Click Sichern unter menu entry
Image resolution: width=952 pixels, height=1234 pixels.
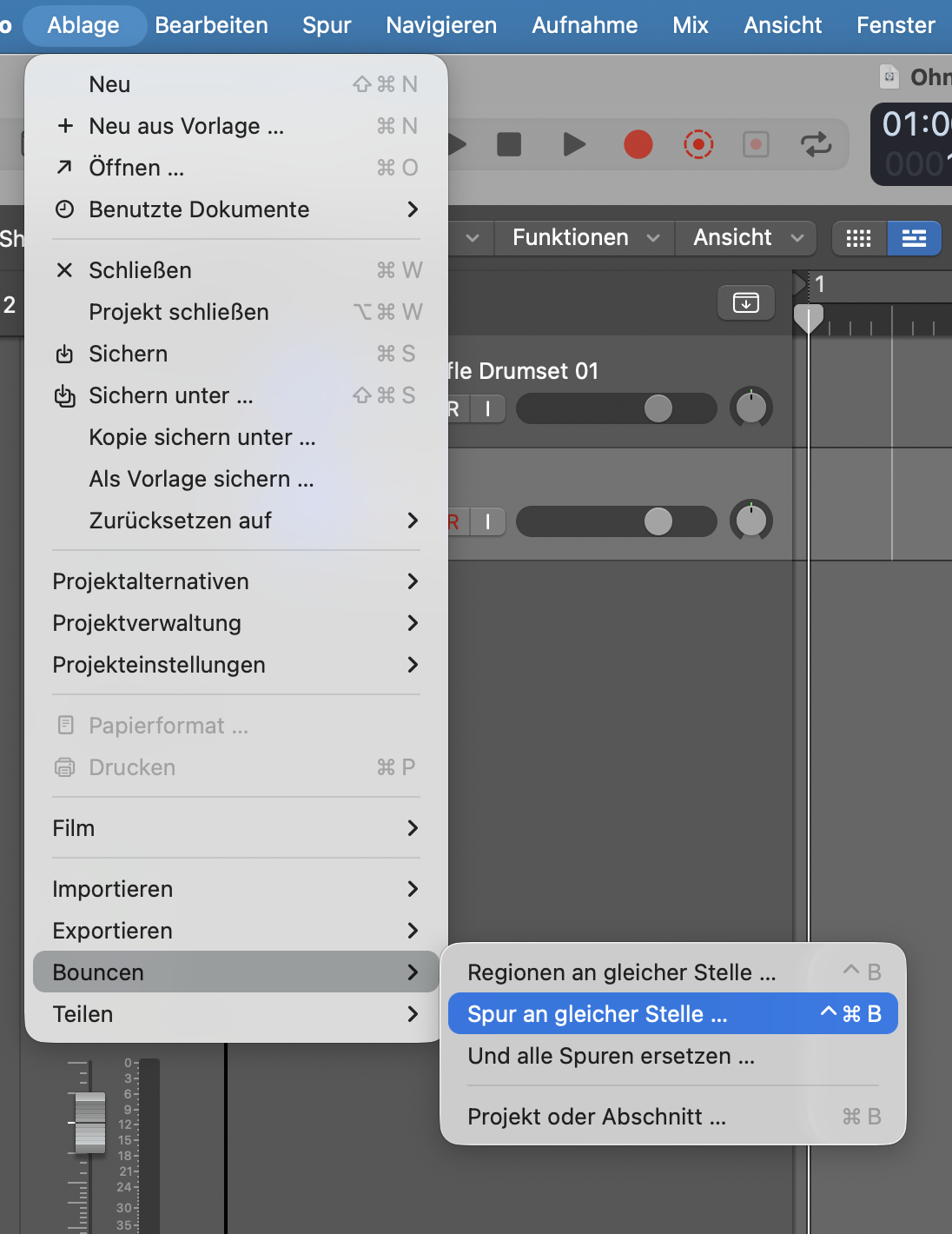click(171, 395)
